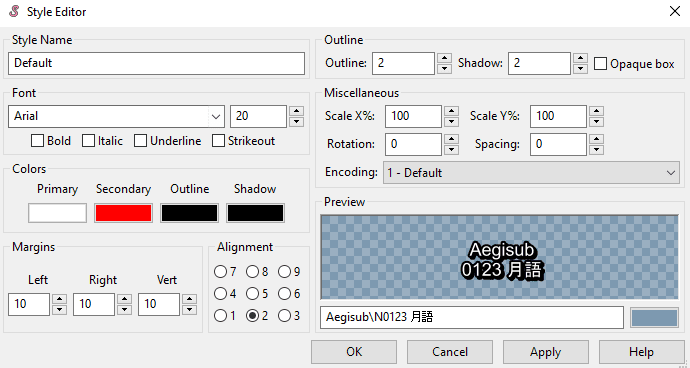Open the Primary white color swatch
This screenshot has width=690, height=368.
[58, 213]
